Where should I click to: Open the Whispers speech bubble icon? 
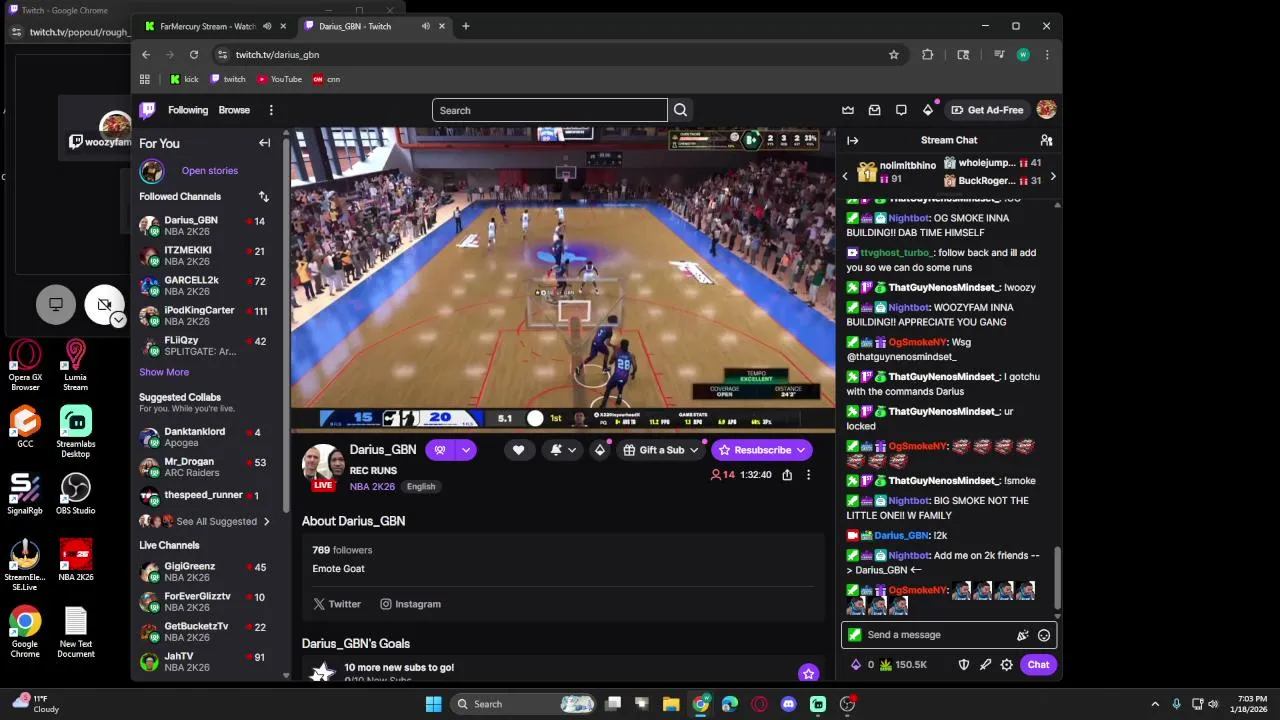pyautogui.click(x=901, y=110)
